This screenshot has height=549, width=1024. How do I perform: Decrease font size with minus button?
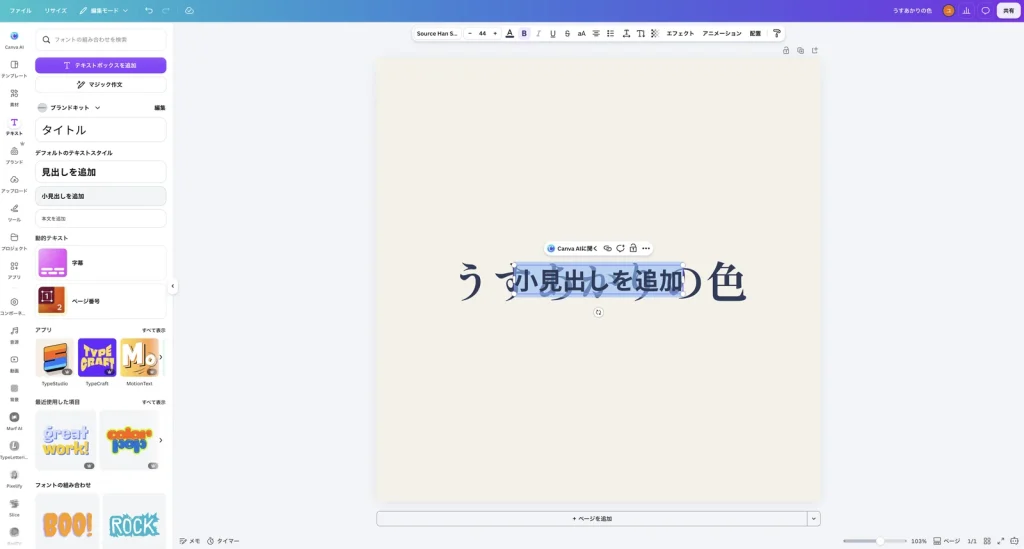[x=470, y=33]
